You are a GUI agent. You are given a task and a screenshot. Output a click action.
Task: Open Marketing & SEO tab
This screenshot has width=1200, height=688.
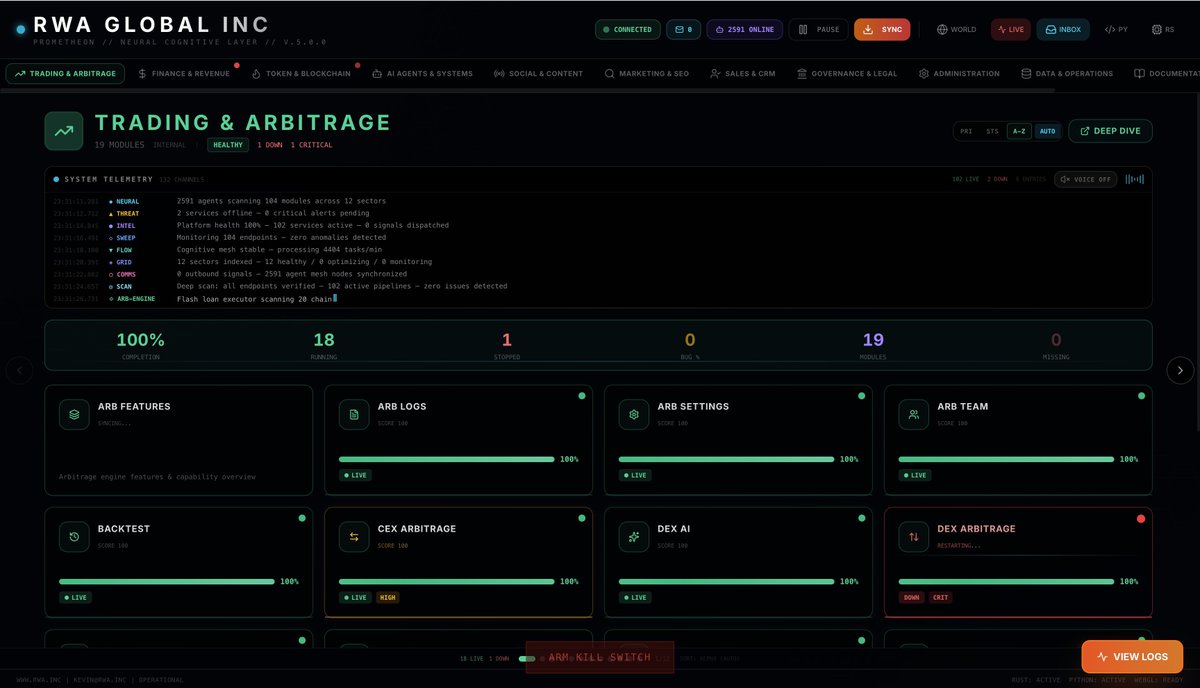[x=647, y=73]
